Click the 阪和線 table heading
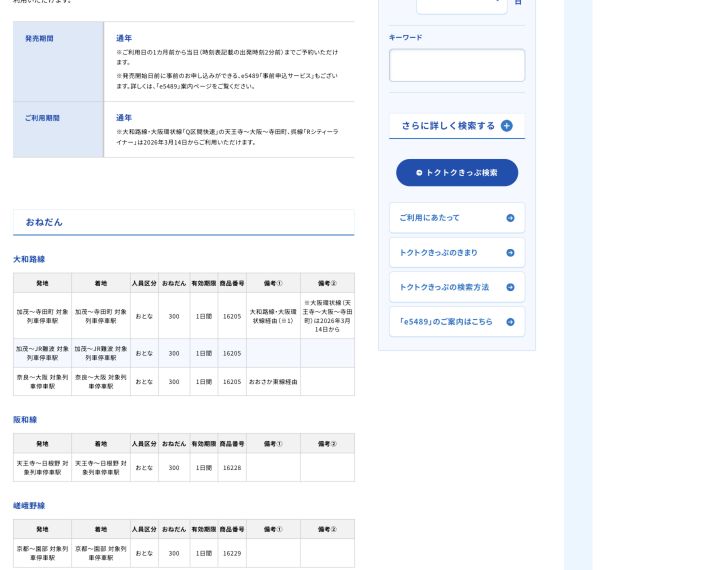 (25, 420)
